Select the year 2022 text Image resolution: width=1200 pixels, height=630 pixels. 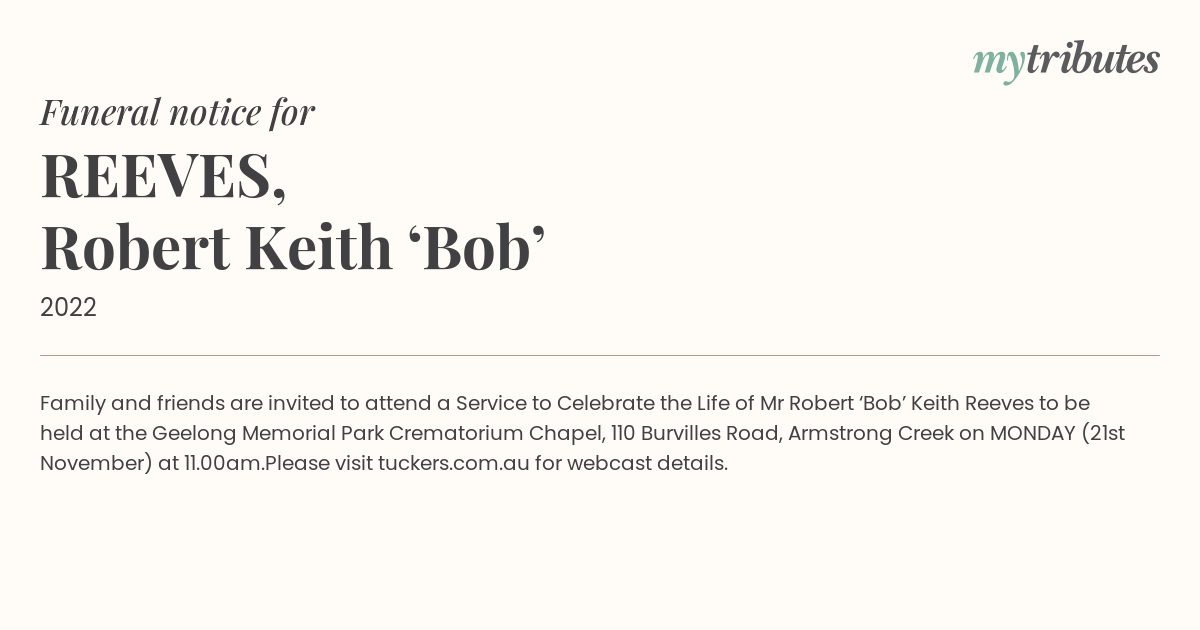point(68,308)
